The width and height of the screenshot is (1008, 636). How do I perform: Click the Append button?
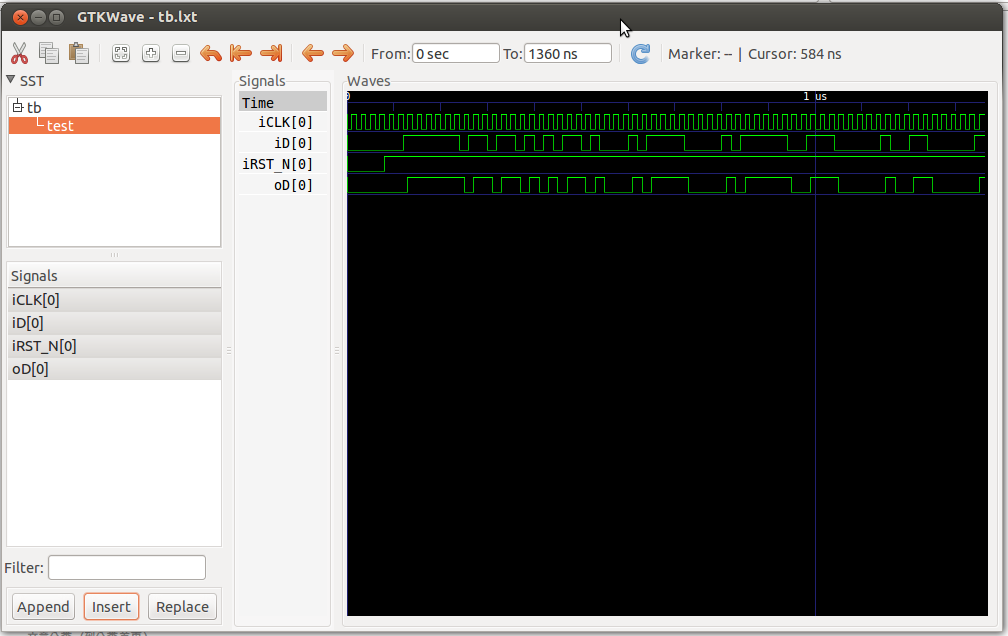pos(43,606)
